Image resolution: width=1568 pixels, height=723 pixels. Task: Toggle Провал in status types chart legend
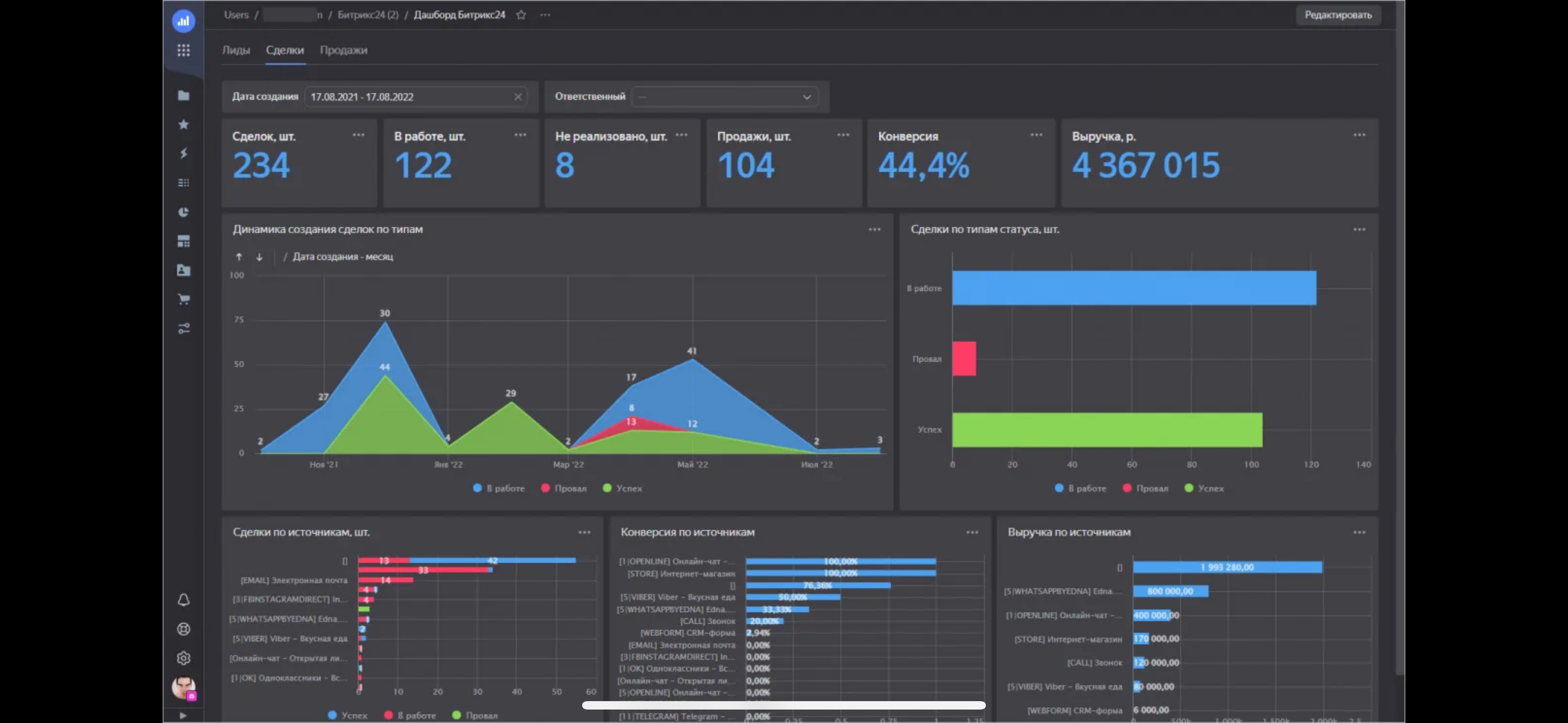[1146, 488]
